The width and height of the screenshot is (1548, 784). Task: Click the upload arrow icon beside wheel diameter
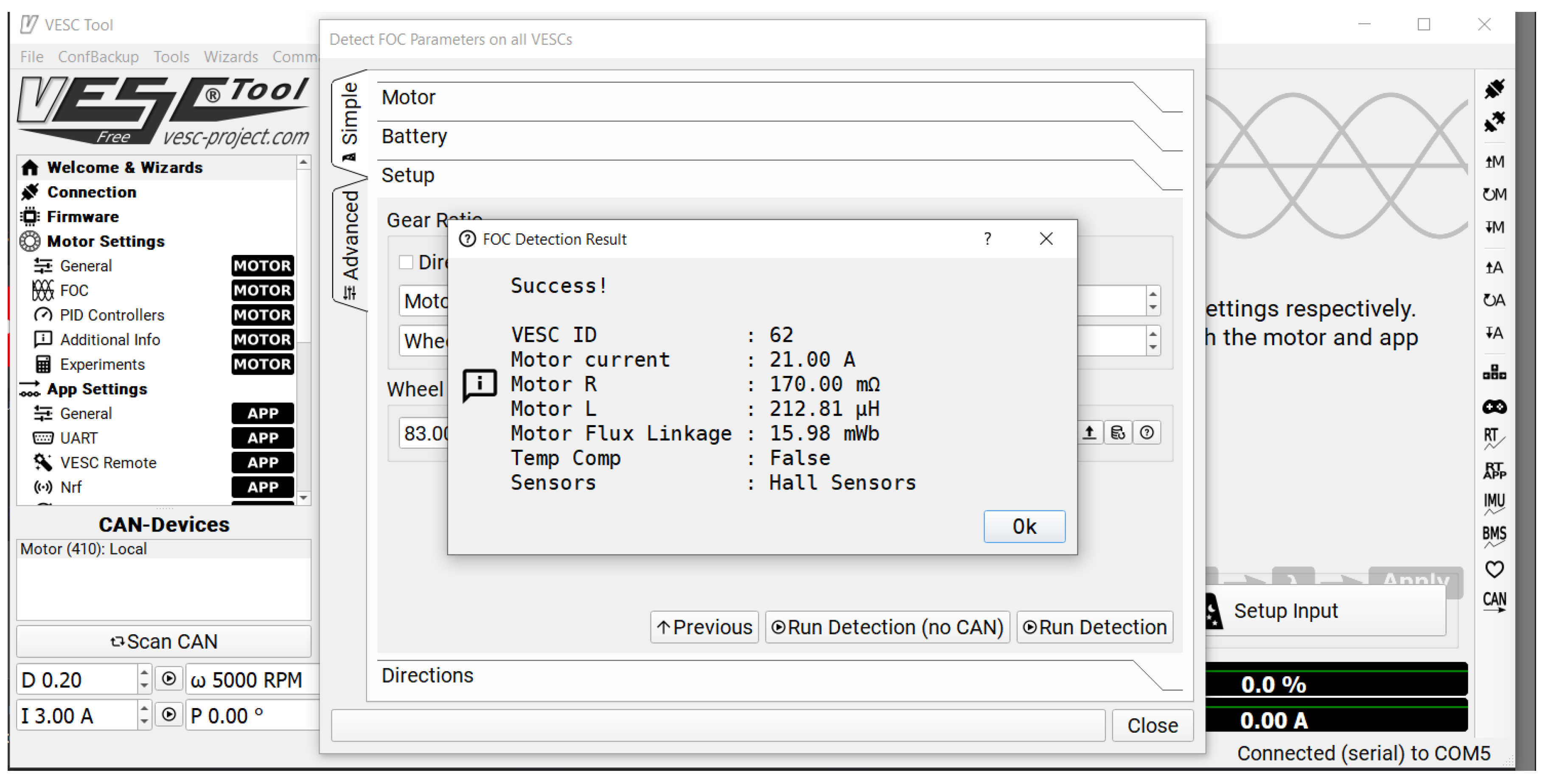[1088, 433]
